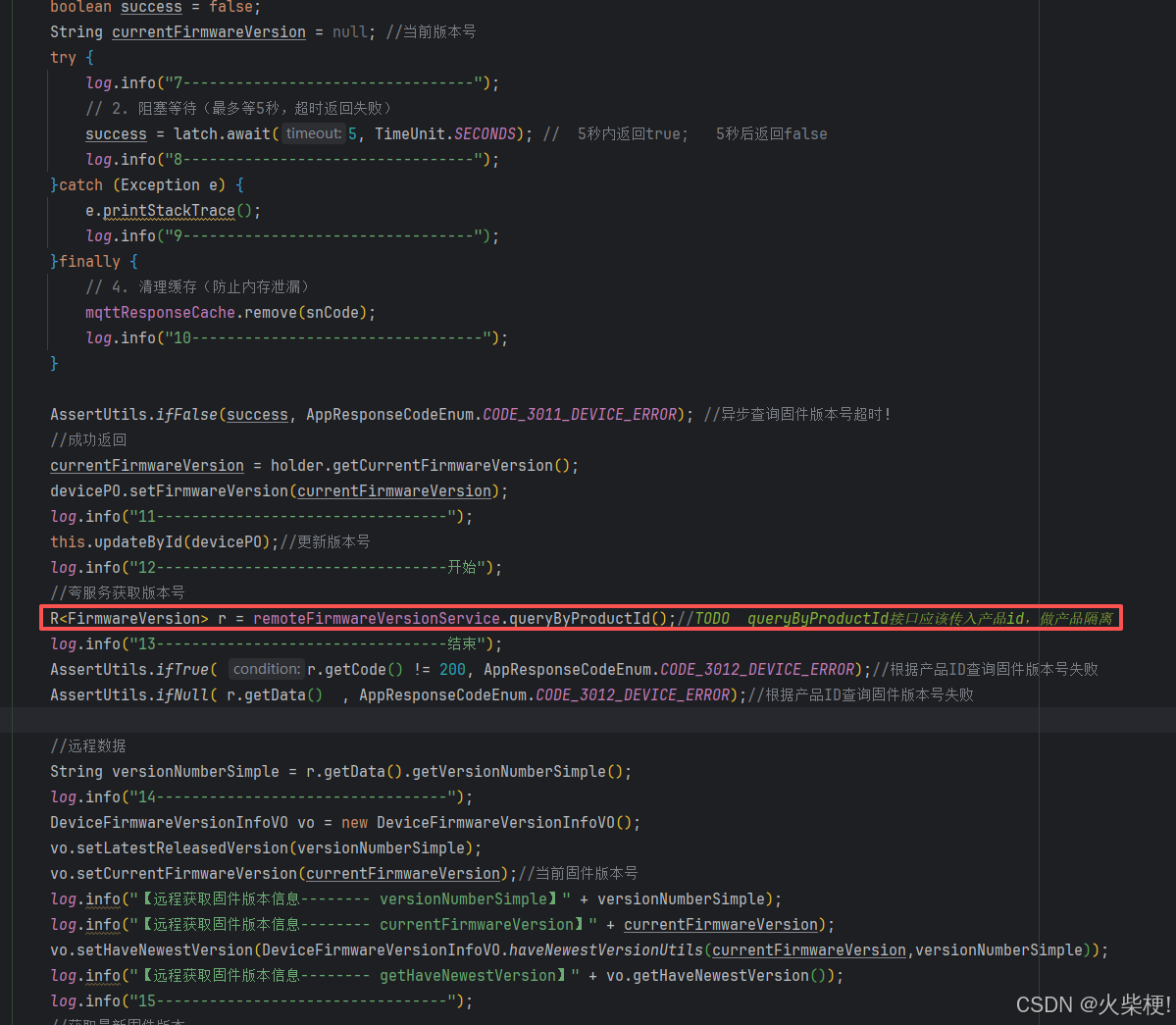Click the log.info("10---") line
Image resolution: width=1176 pixels, height=1025 pixels.
coord(297,338)
